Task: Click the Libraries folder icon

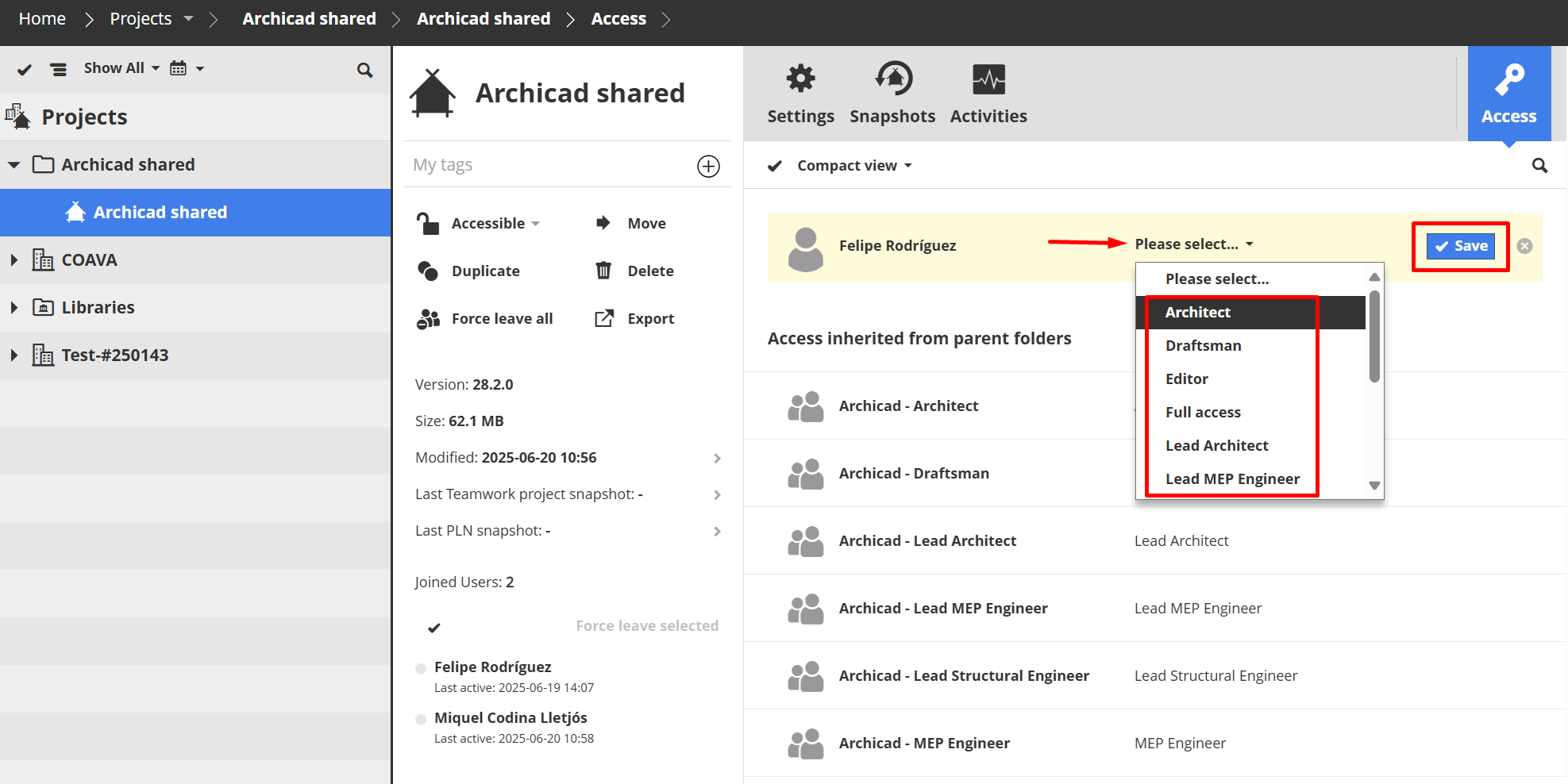Action: (43, 307)
